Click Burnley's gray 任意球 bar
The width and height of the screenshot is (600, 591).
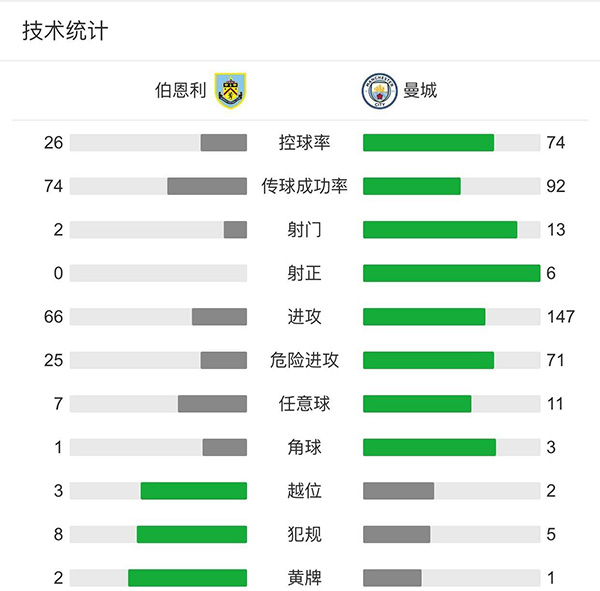tap(212, 404)
